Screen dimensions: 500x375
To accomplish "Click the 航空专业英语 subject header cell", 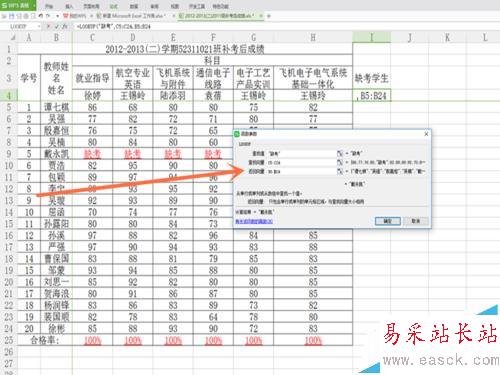I will tap(133, 78).
